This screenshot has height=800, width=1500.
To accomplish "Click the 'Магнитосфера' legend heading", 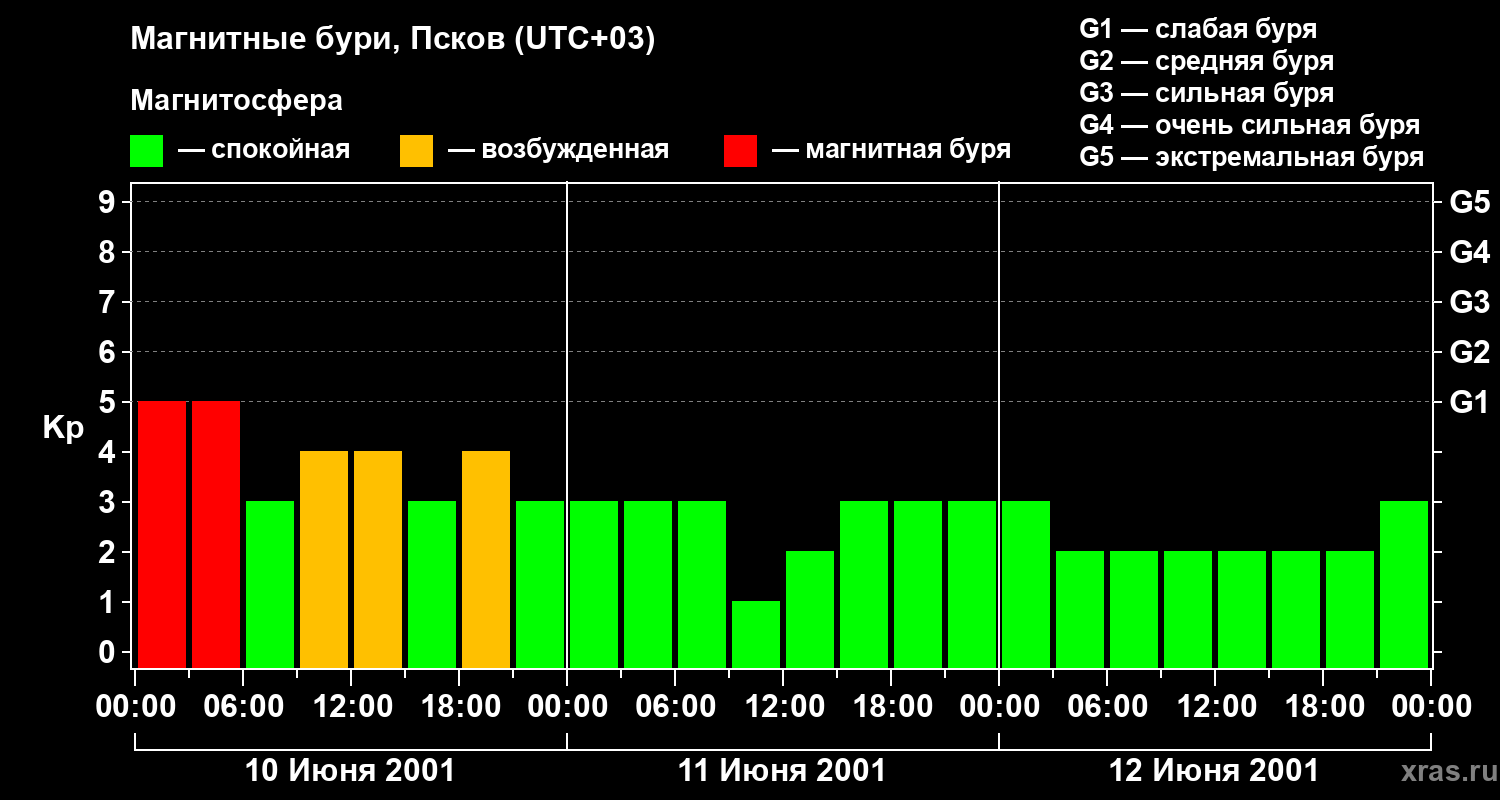I will 237,101.
